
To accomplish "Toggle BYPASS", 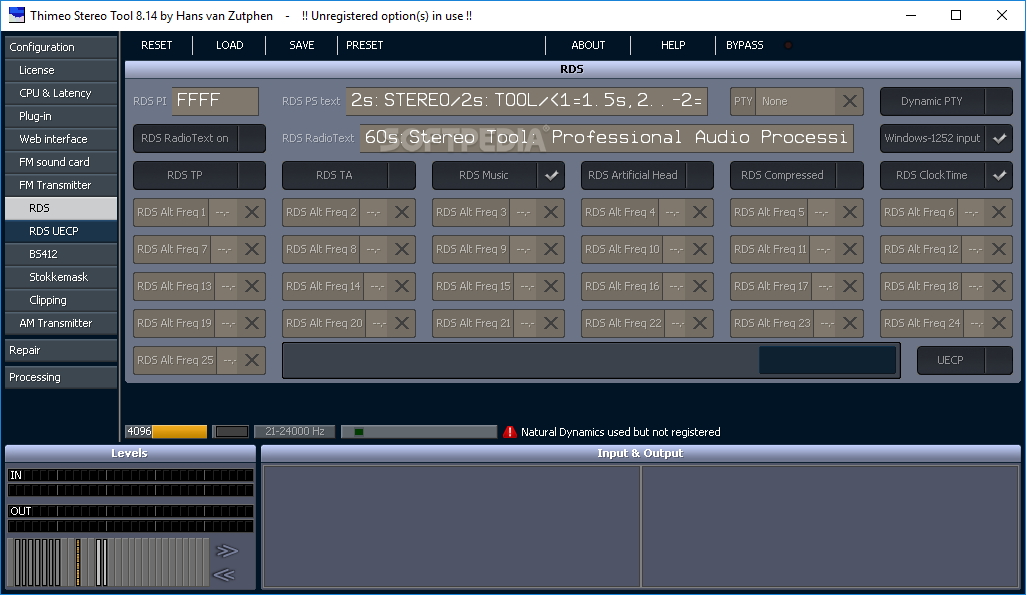I will (x=745, y=45).
